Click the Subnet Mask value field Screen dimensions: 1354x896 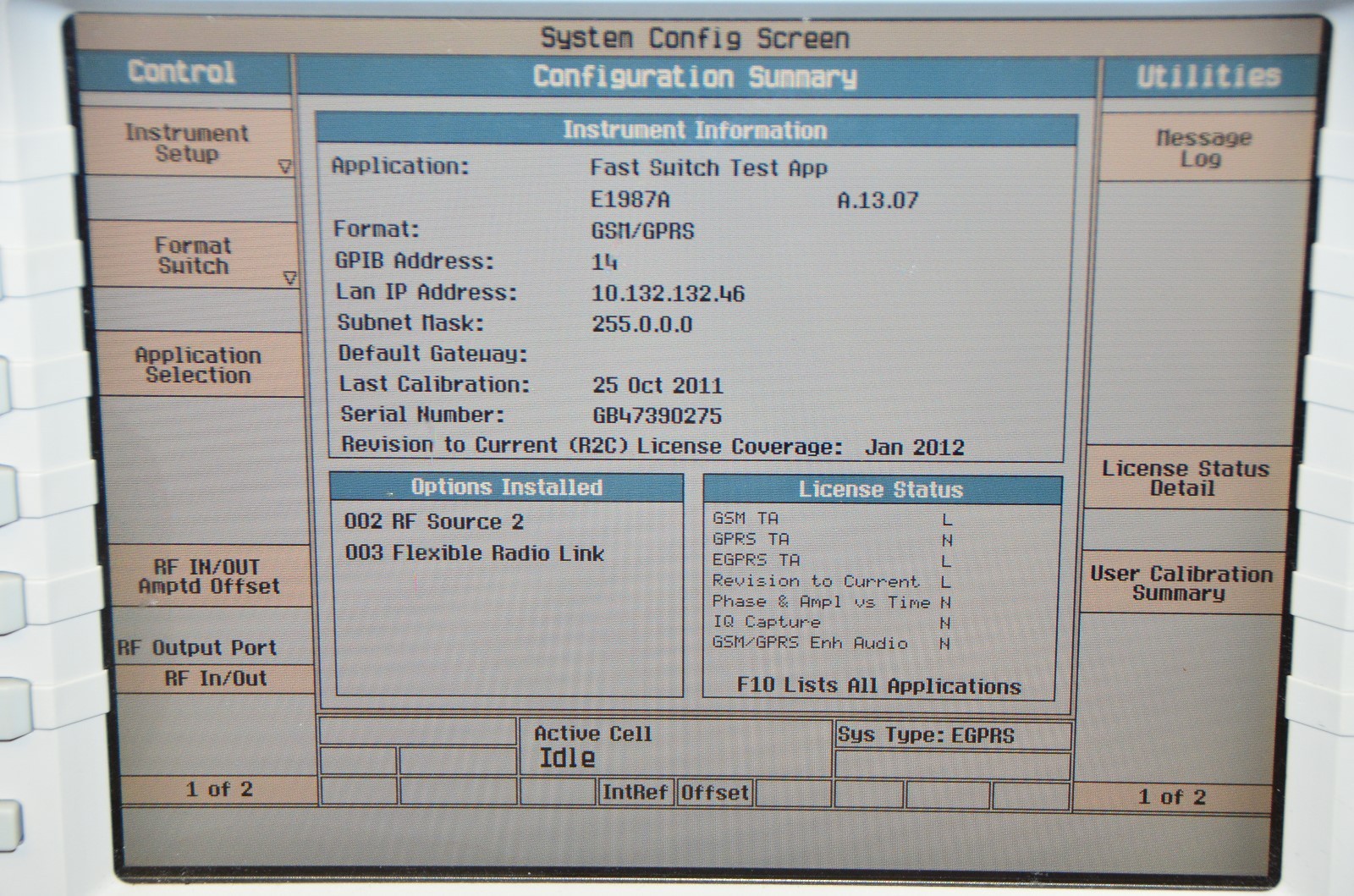tap(641, 324)
